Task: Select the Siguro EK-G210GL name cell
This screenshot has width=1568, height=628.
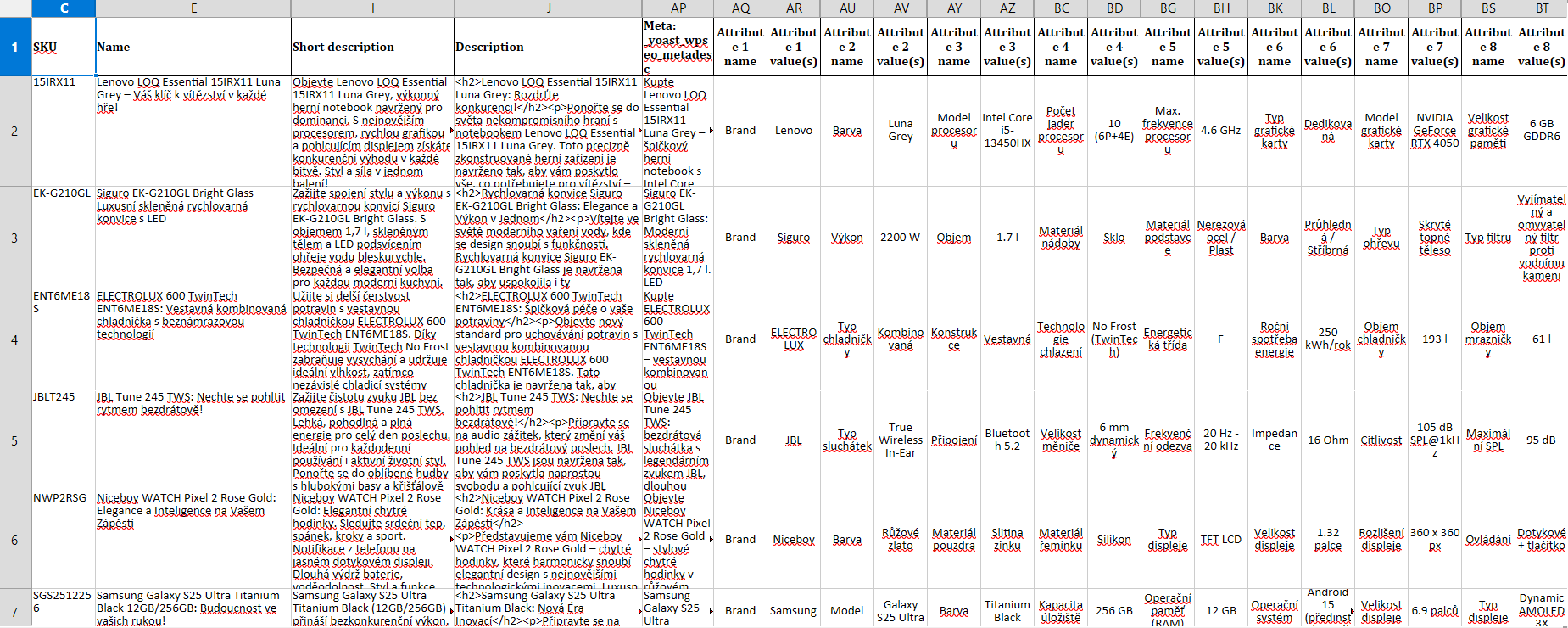Action: point(193,238)
